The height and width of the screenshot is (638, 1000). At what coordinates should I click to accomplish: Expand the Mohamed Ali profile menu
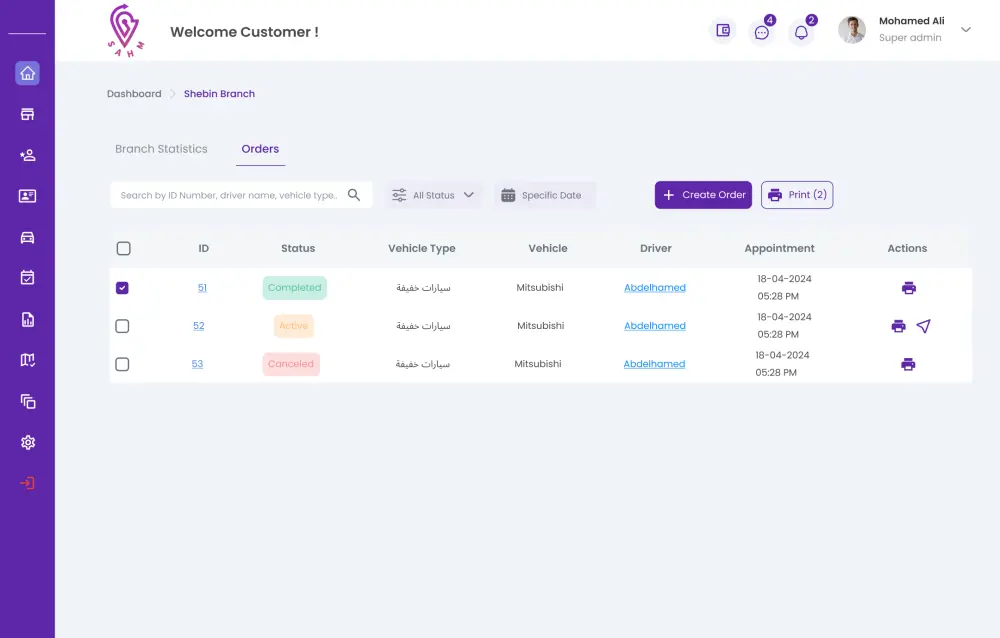(963, 30)
